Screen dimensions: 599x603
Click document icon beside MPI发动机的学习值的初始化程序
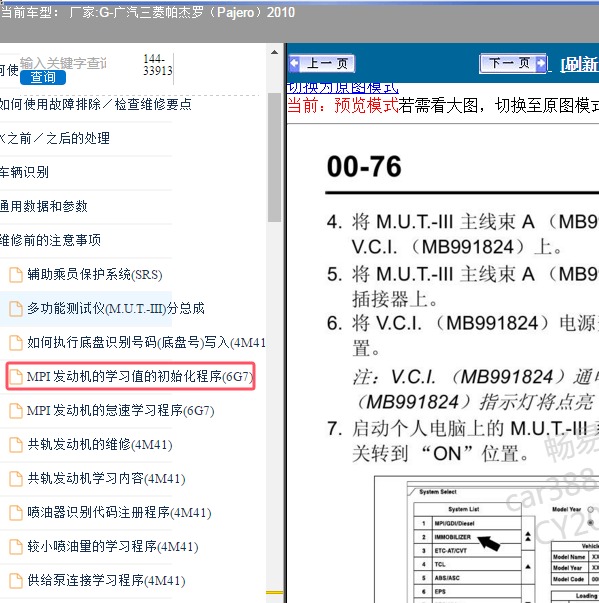16,376
